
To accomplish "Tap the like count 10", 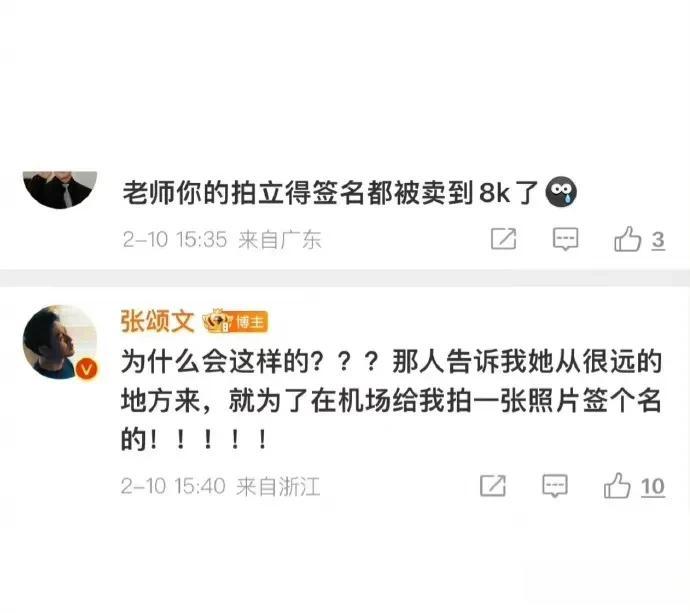I will click(x=653, y=487).
